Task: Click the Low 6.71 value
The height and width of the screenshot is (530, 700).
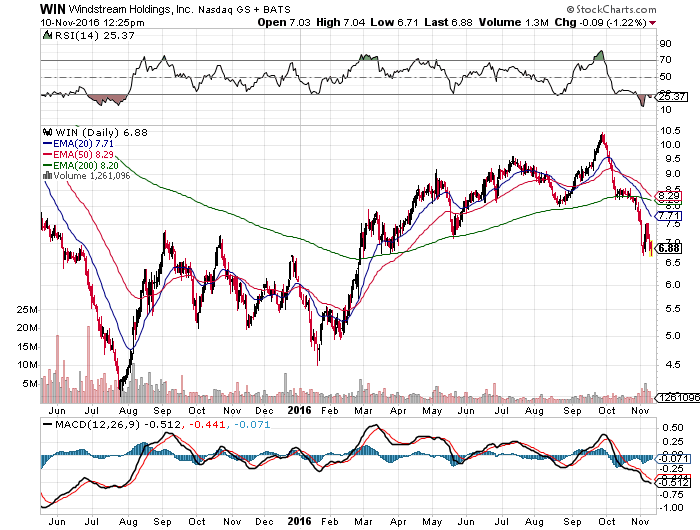Action: [x=394, y=22]
